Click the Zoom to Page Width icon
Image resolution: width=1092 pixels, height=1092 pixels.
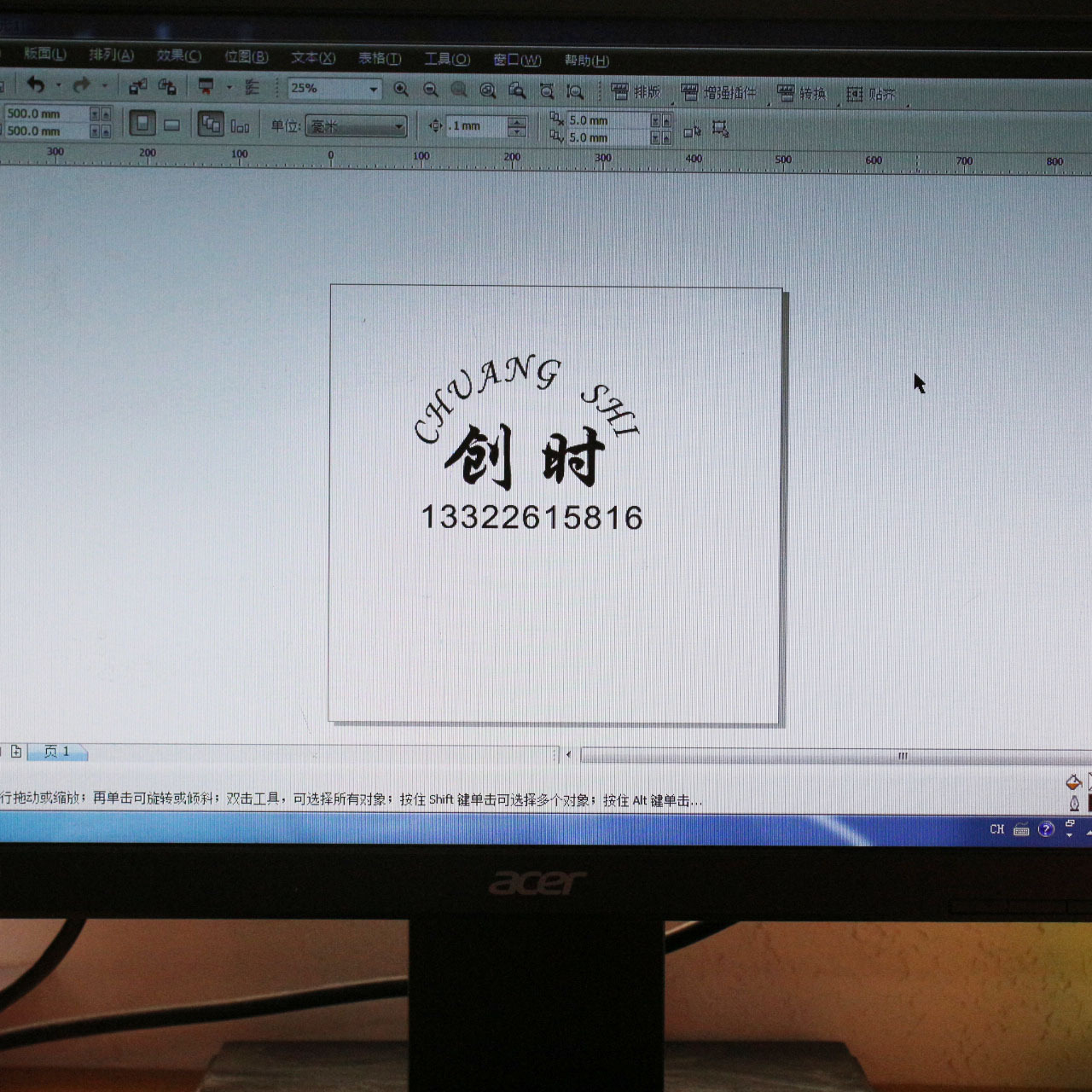[547, 91]
